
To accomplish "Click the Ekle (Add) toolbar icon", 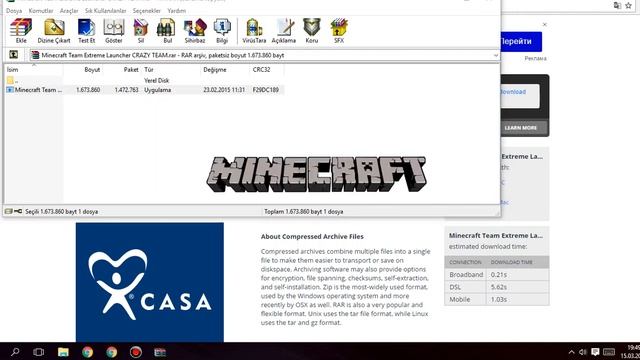I will [21, 31].
